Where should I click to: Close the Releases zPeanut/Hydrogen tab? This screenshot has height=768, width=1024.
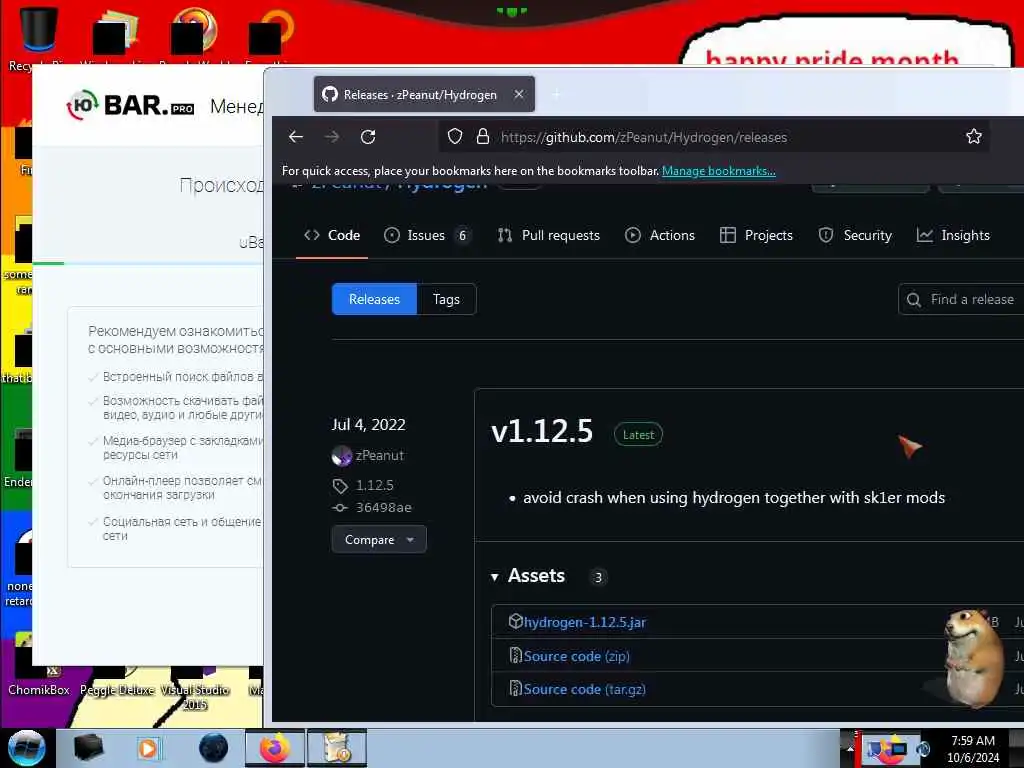pos(519,94)
